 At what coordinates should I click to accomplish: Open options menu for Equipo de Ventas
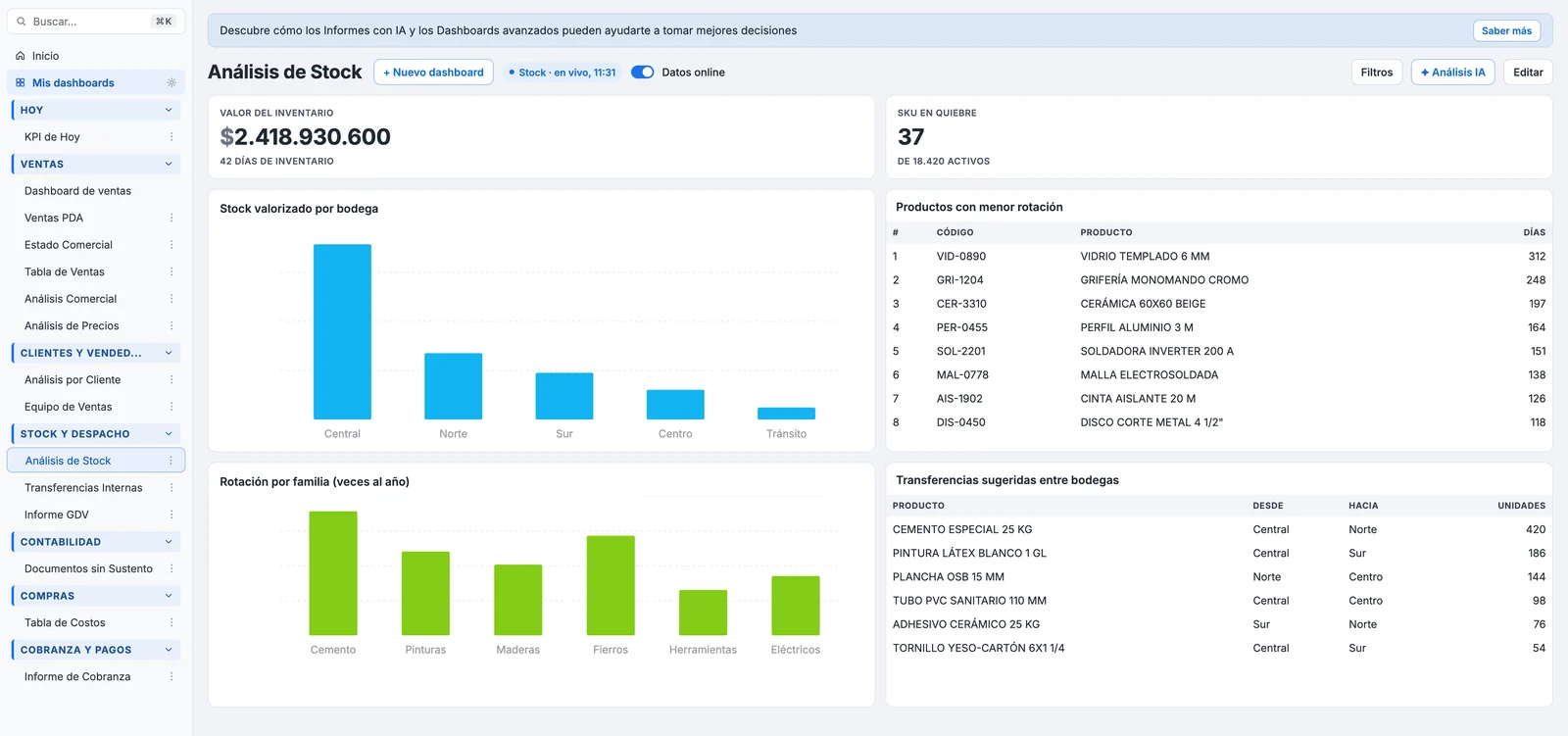(x=171, y=407)
